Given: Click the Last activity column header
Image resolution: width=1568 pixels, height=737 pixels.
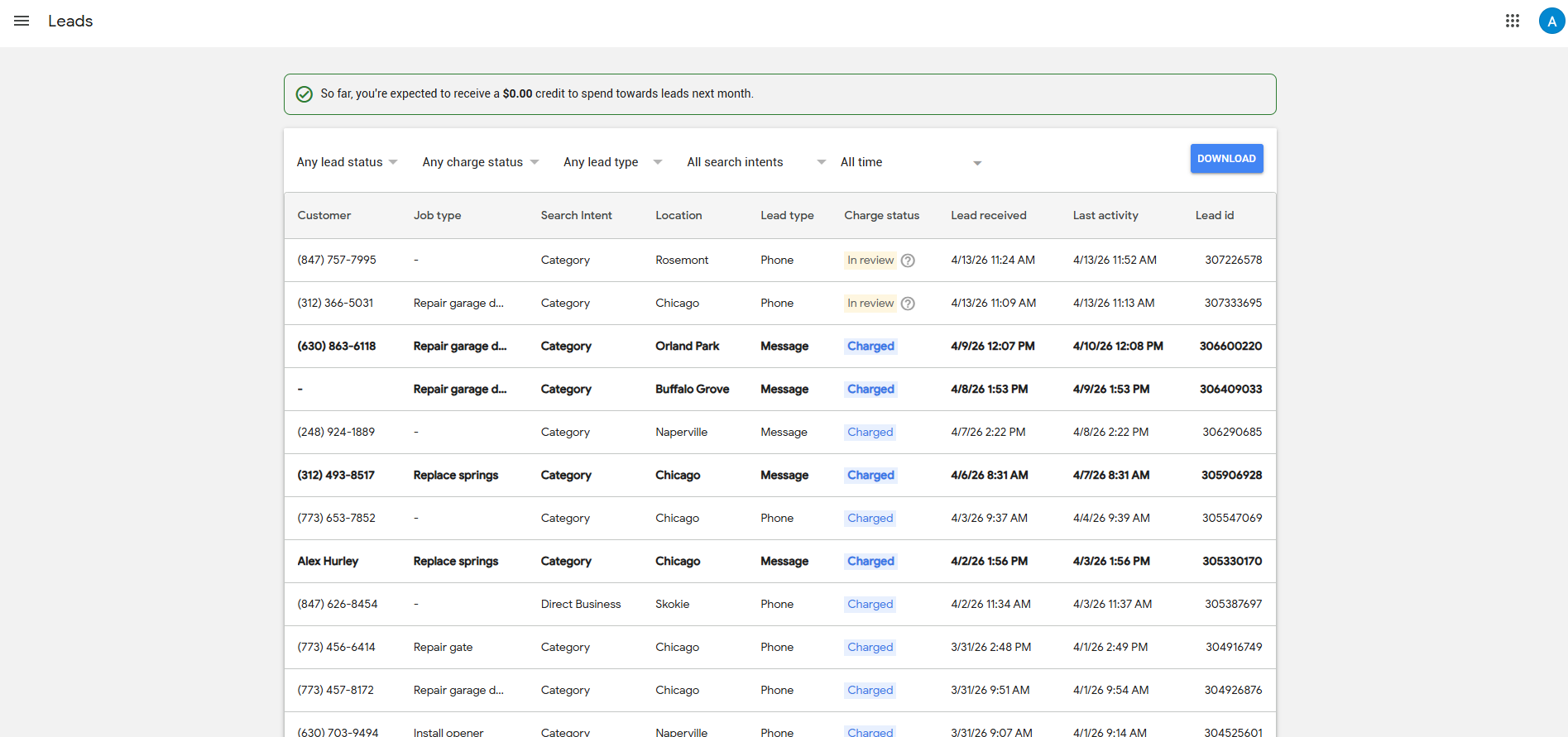Looking at the screenshot, I should (x=1105, y=215).
